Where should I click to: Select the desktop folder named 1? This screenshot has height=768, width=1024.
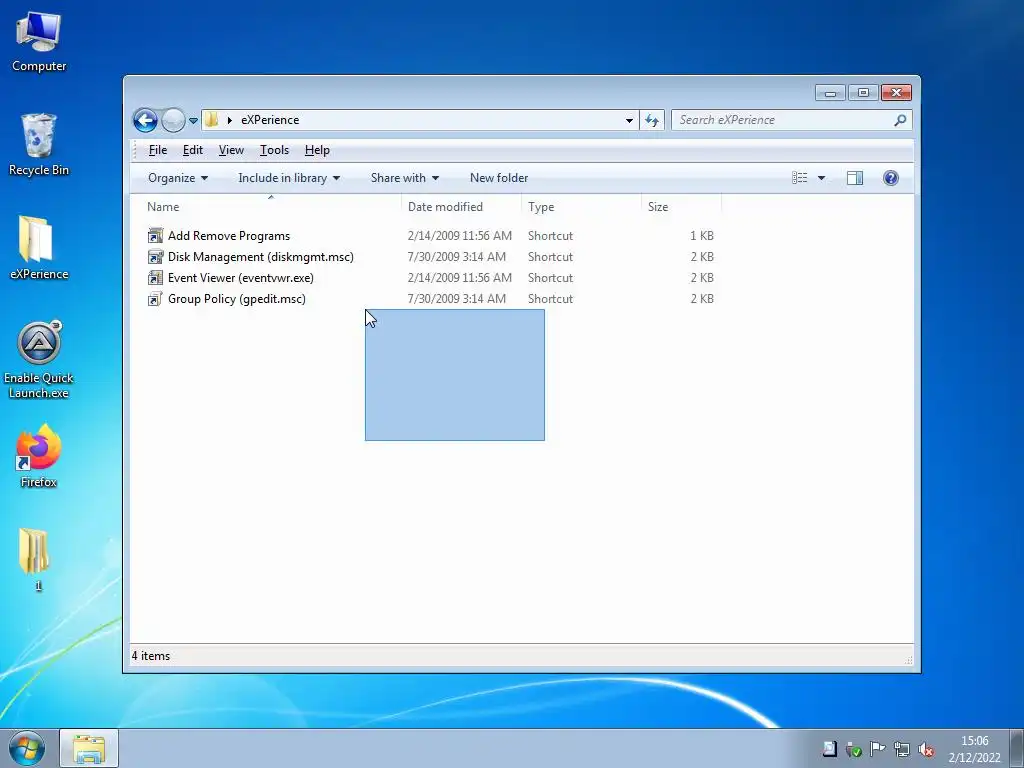36,559
